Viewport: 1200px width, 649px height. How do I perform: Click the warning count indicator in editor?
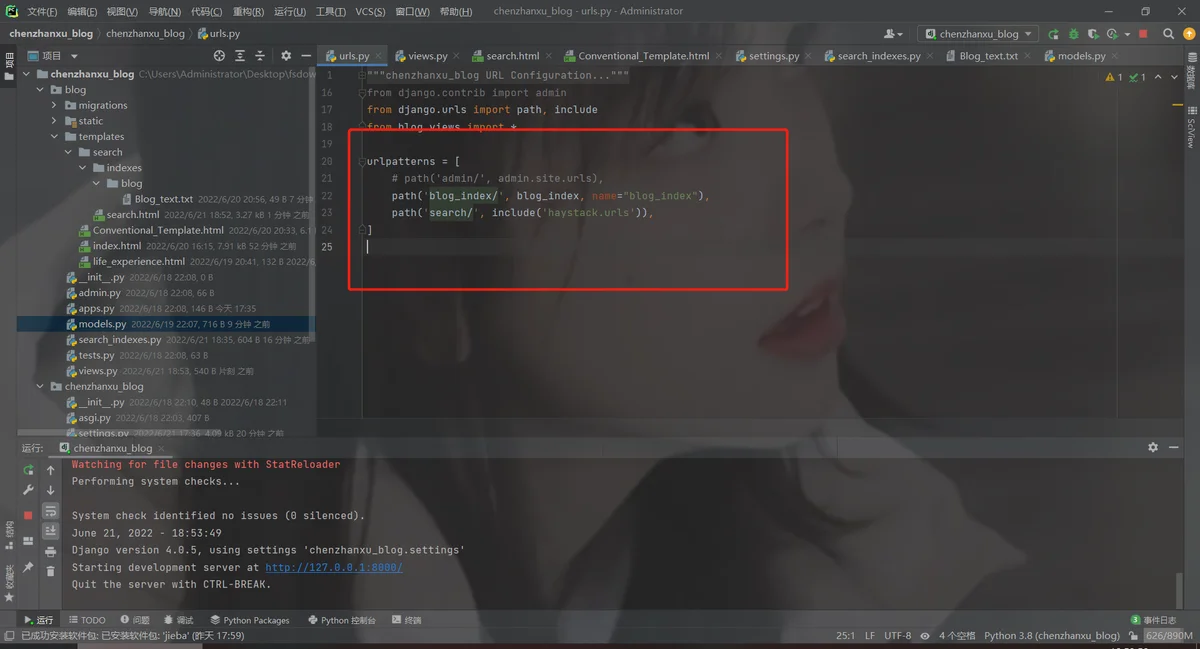tap(1114, 77)
